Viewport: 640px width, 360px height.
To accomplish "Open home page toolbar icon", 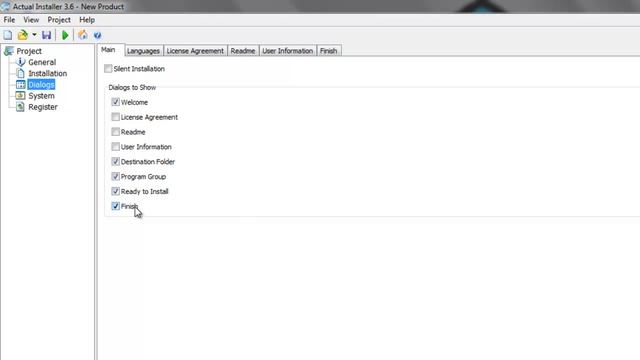I will click(x=82, y=35).
